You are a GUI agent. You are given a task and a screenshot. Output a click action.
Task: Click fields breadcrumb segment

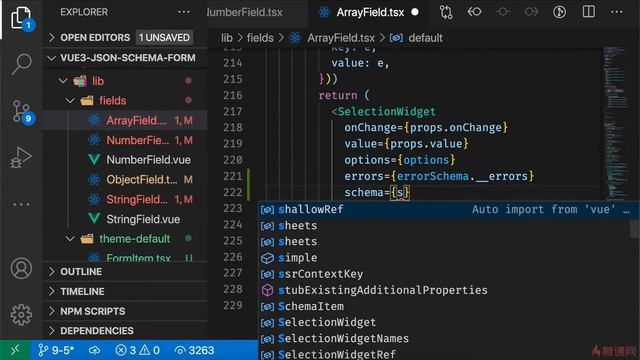(260, 38)
